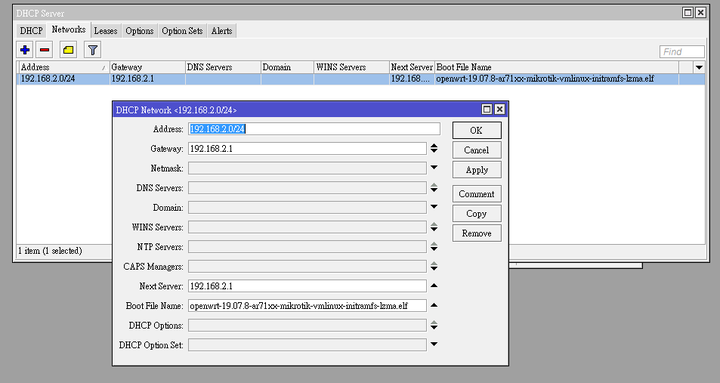Open the Leases tab
720x383 pixels.
coord(106,31)
